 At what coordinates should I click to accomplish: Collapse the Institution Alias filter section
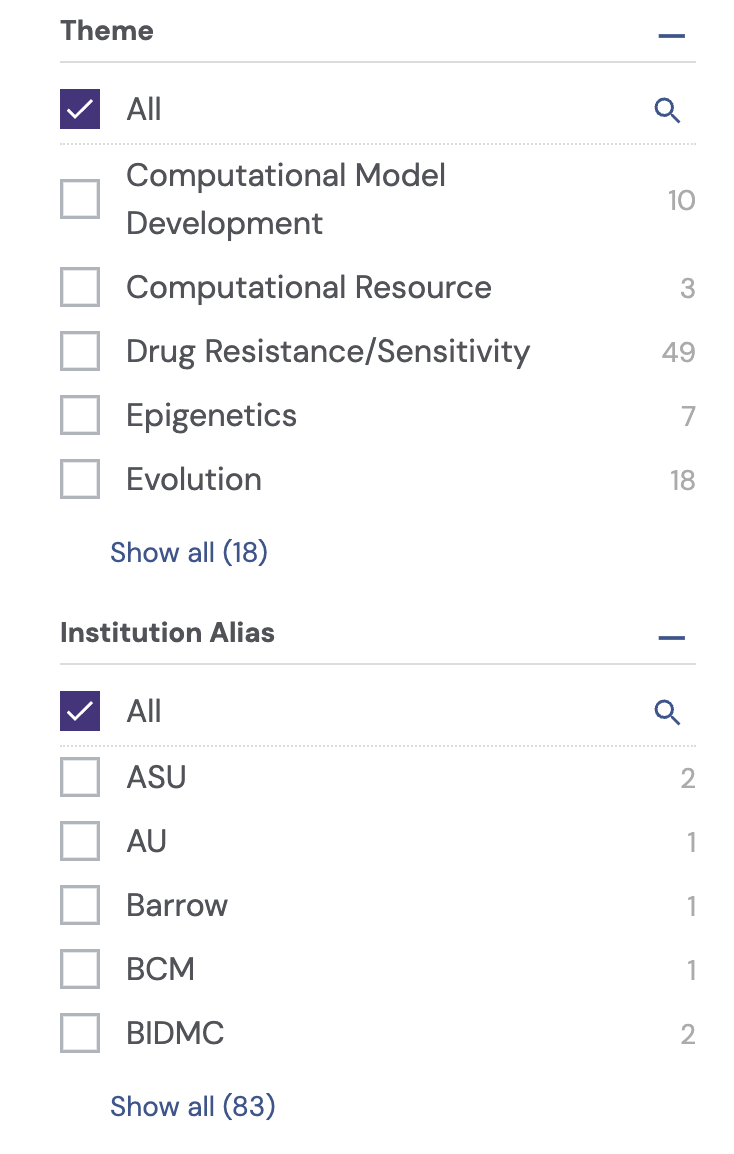672,638
